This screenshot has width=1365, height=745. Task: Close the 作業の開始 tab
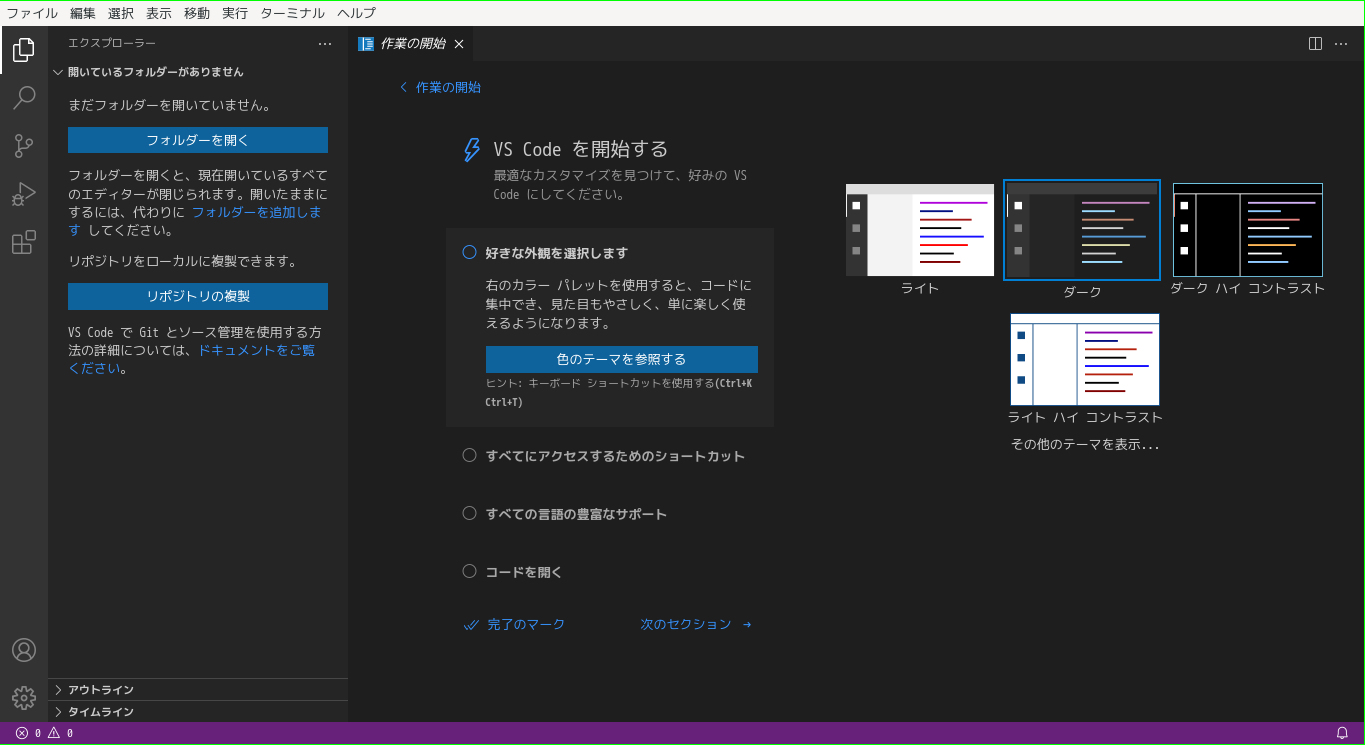[x=459, y=44]
